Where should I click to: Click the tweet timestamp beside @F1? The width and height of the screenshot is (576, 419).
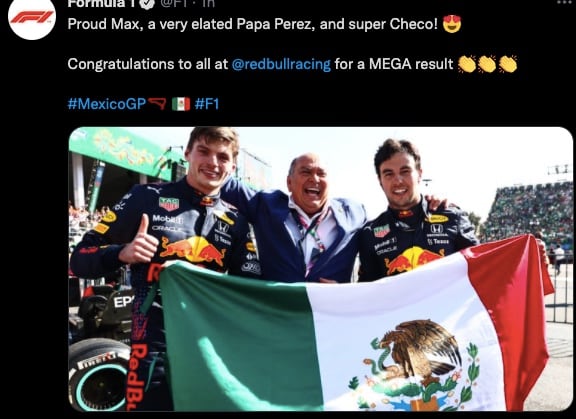pyautogui.click(x=208, y=4)
